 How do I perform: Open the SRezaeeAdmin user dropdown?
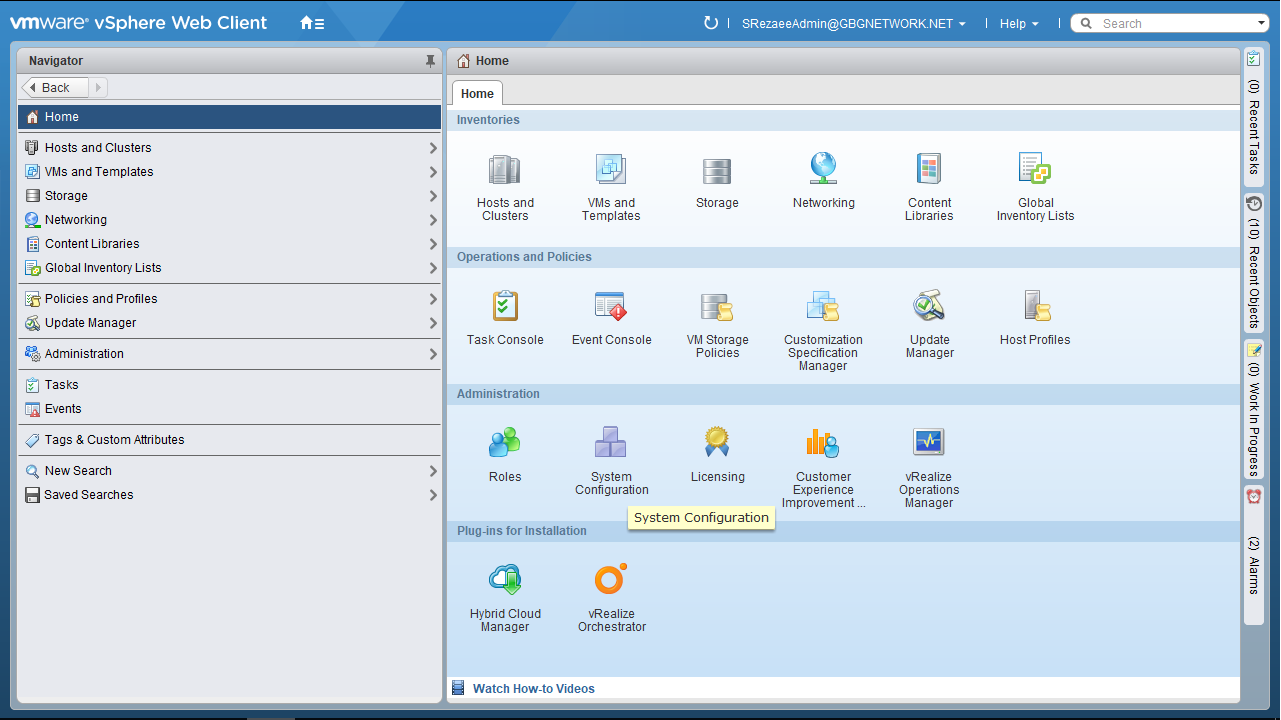tap(854, 24)
